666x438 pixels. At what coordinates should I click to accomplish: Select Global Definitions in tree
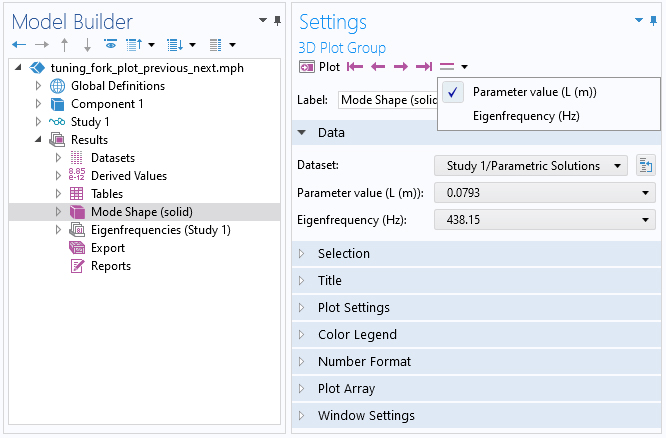tap(118, 86)
